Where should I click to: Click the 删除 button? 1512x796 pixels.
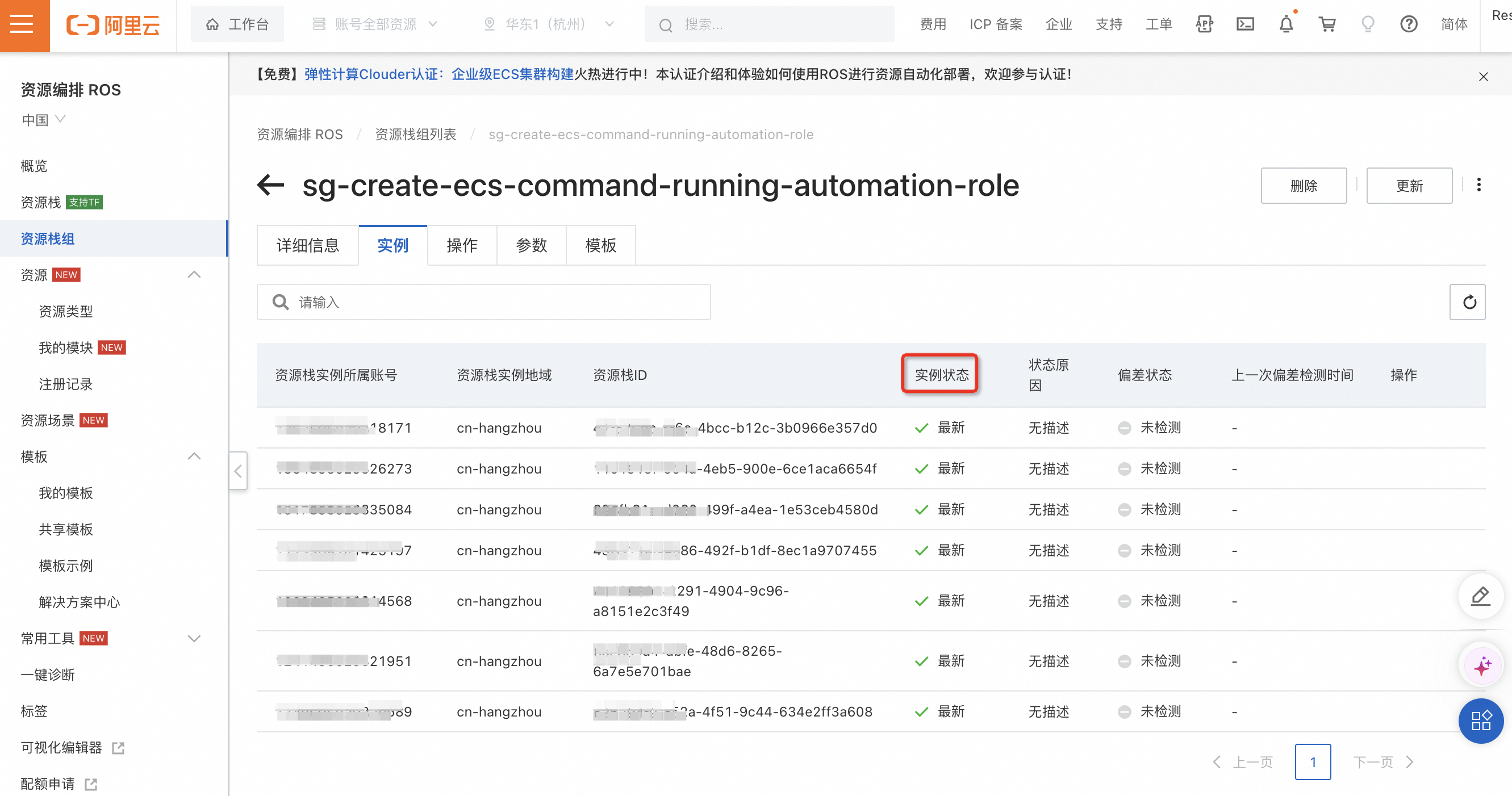tap(1303, 186)
